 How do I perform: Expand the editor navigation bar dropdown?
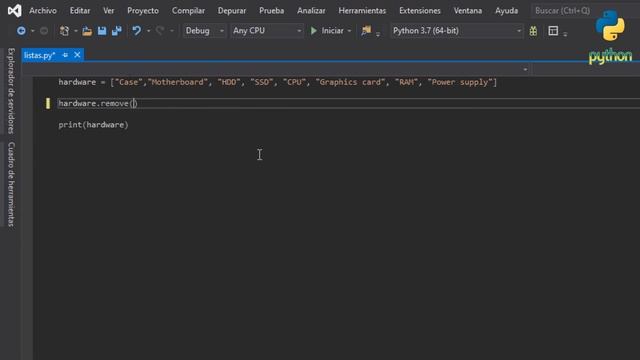pyautogui.click(x=525, y=69)
